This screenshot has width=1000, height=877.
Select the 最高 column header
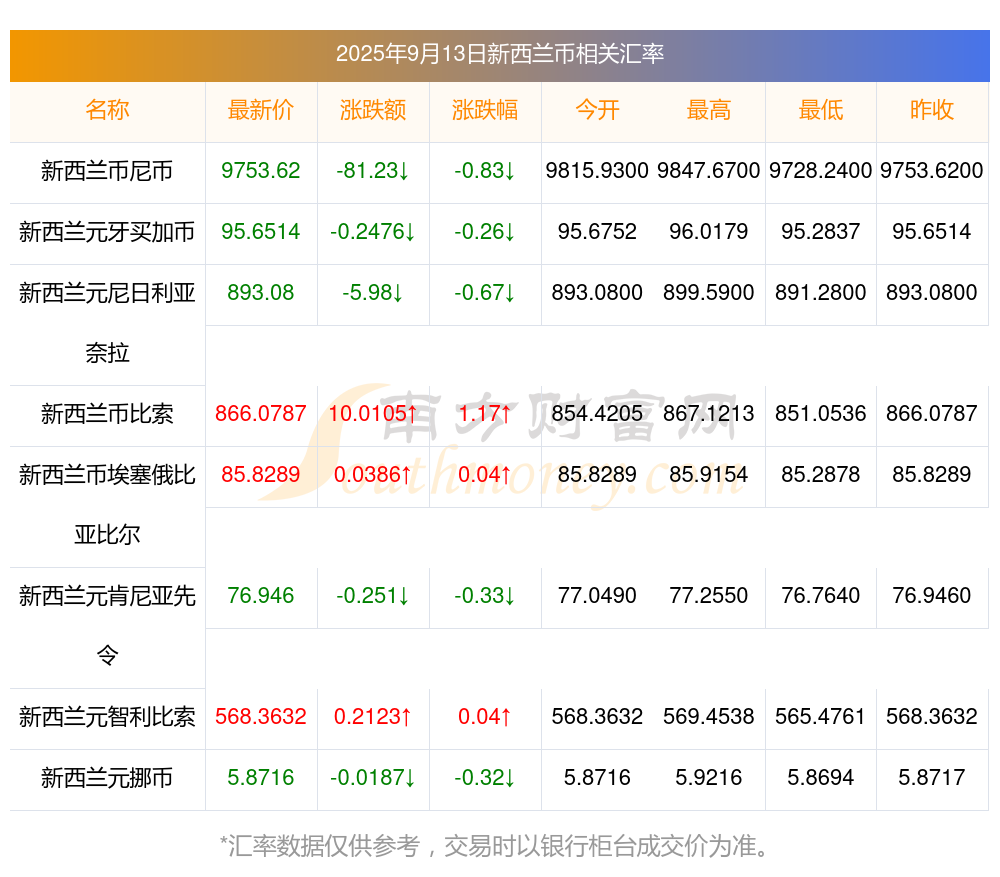point(709,110)
